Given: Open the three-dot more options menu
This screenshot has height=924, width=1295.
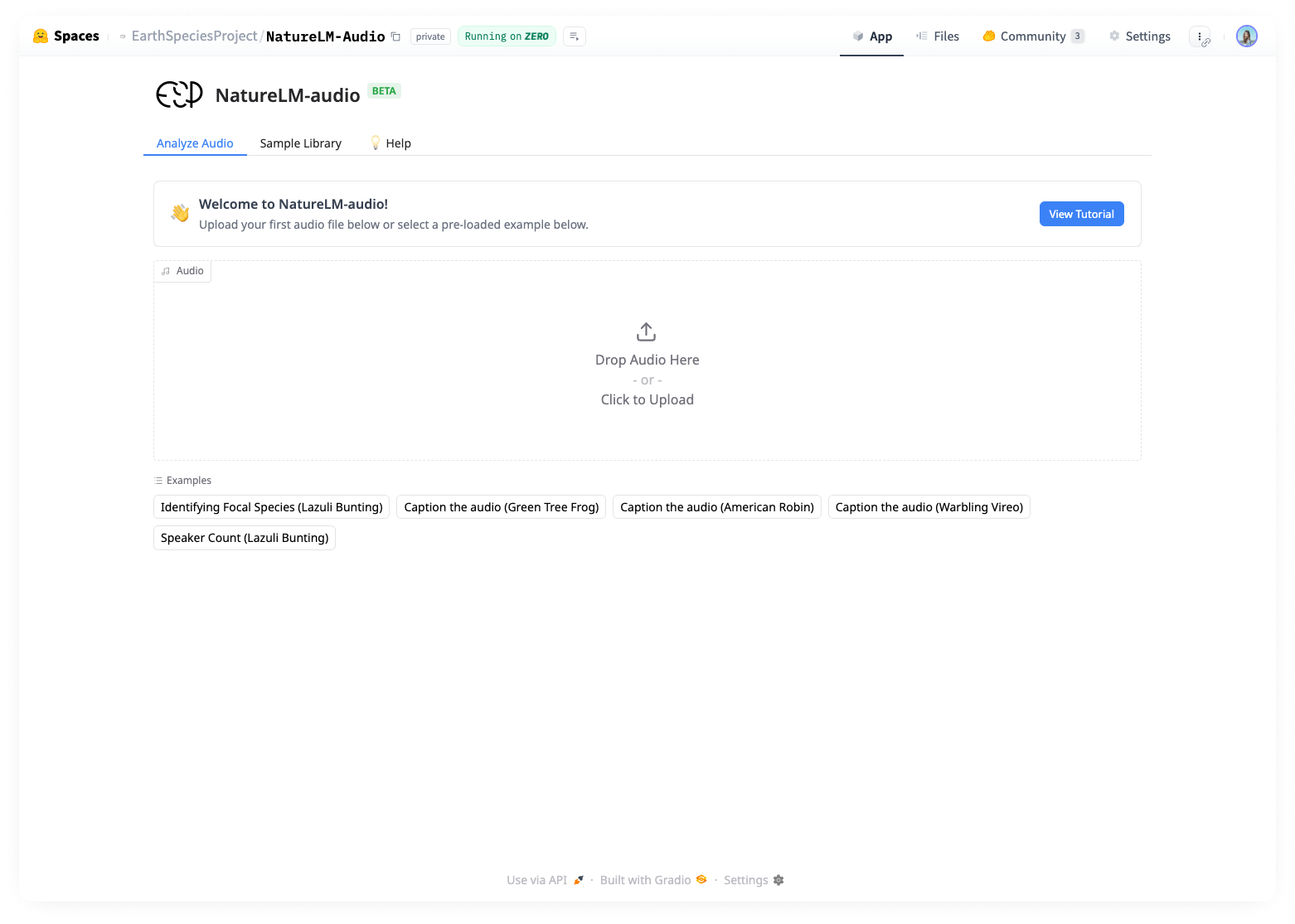Looking at the screenshot, I should click(1200, 36).
